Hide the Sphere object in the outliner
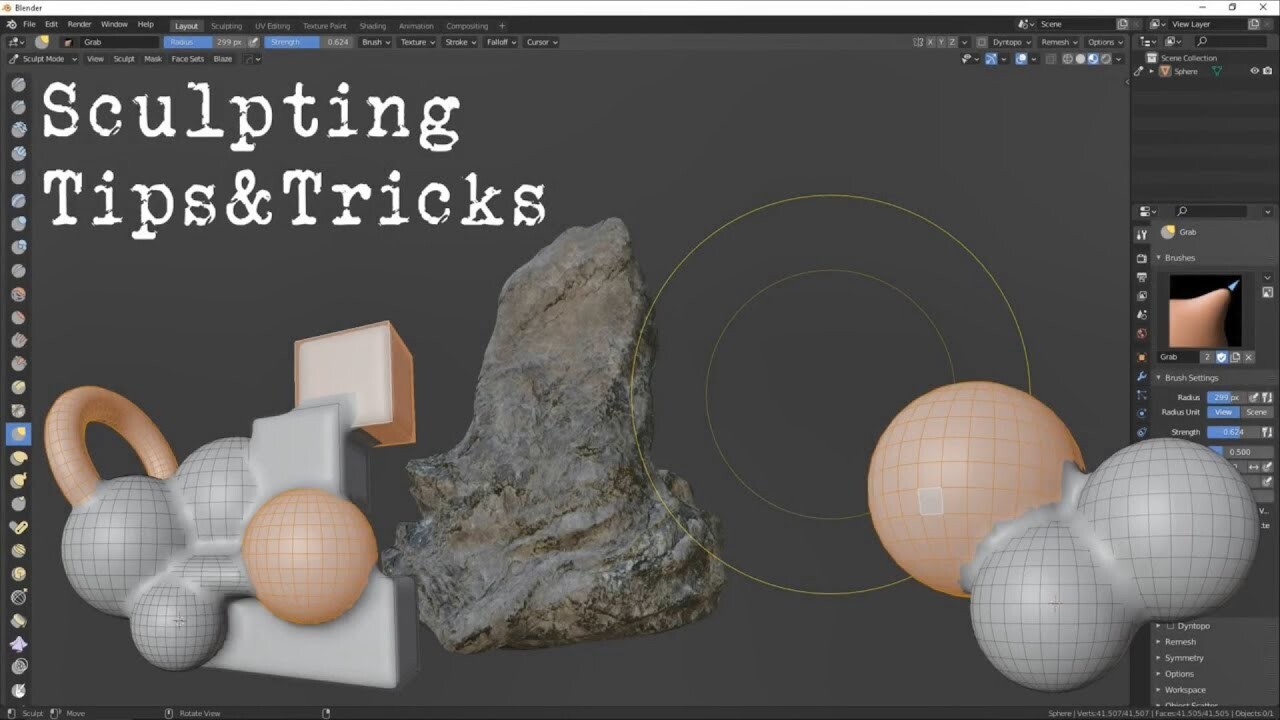Image resolution: width=1280 pixels, height=720 pixels. pos(1255,70)
